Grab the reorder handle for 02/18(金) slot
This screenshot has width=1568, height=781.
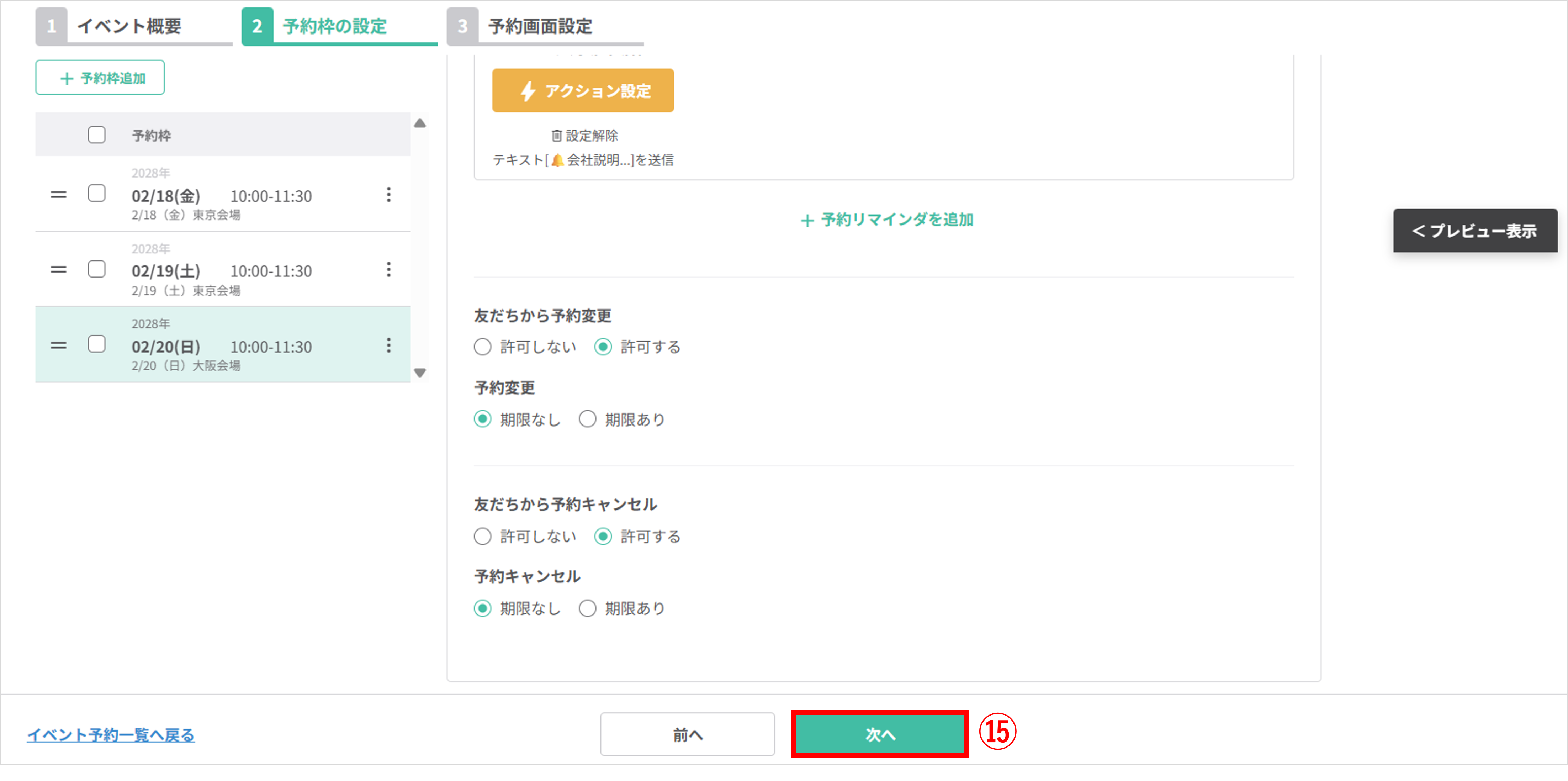point(58,195)
